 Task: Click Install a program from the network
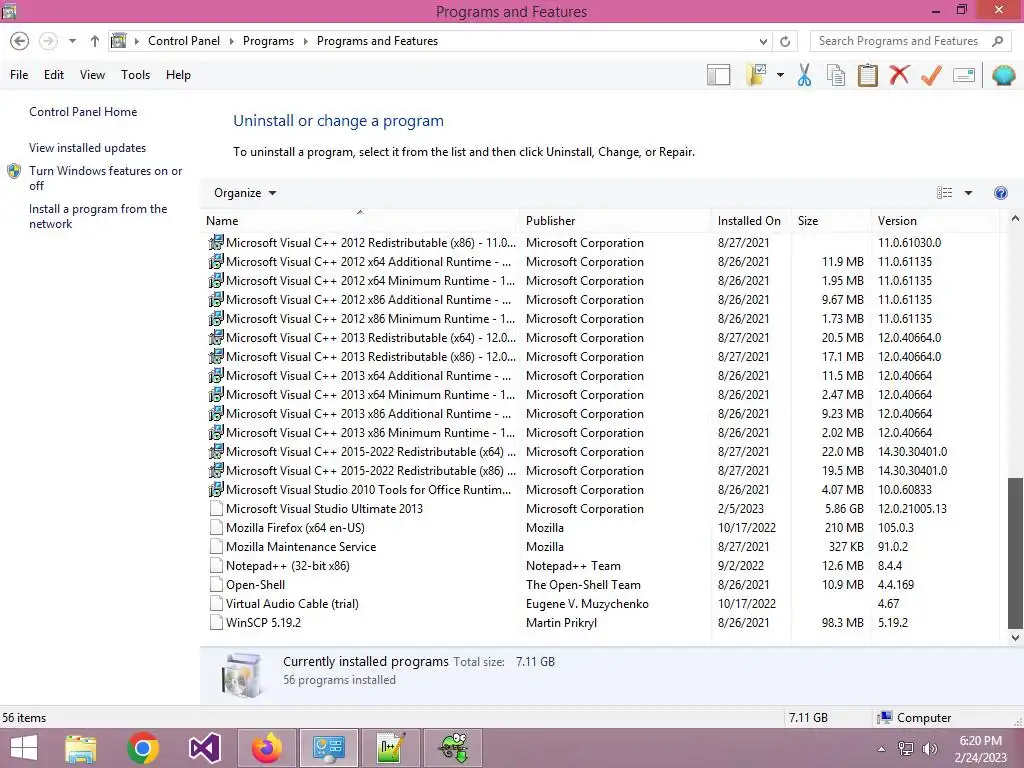tap(98, 216)
